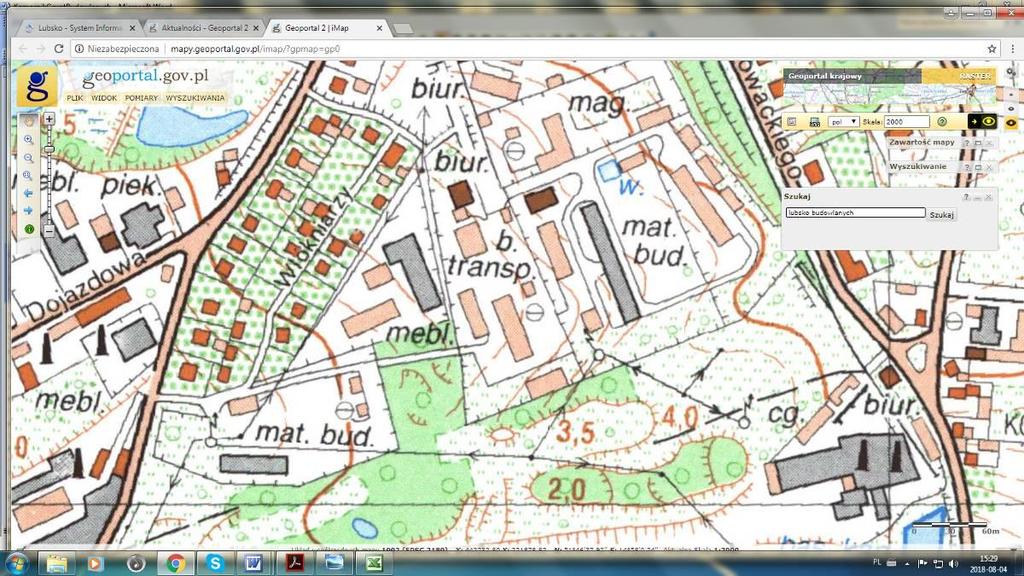Close the Wyszukiwanie panel

(989, 168)
